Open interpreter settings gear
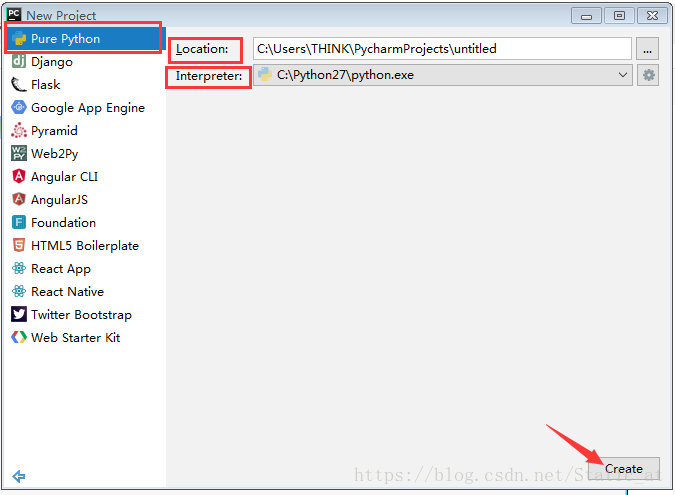This screenshot has width=675, height=495. click(x=648, y=75)
